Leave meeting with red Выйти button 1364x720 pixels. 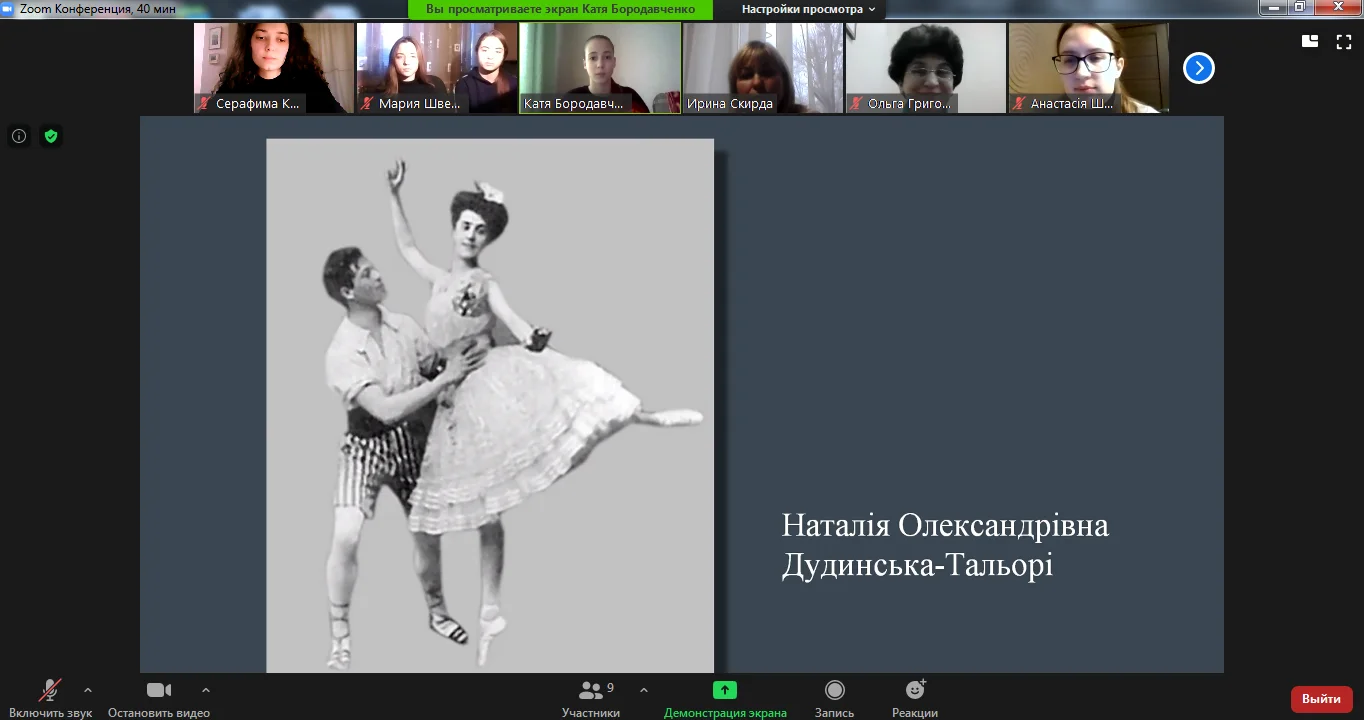(1321, 699)
